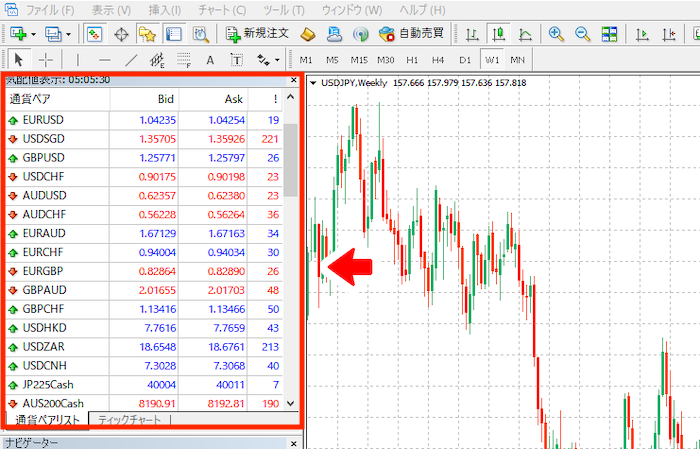Switch to candlestick chart mode

499,34
